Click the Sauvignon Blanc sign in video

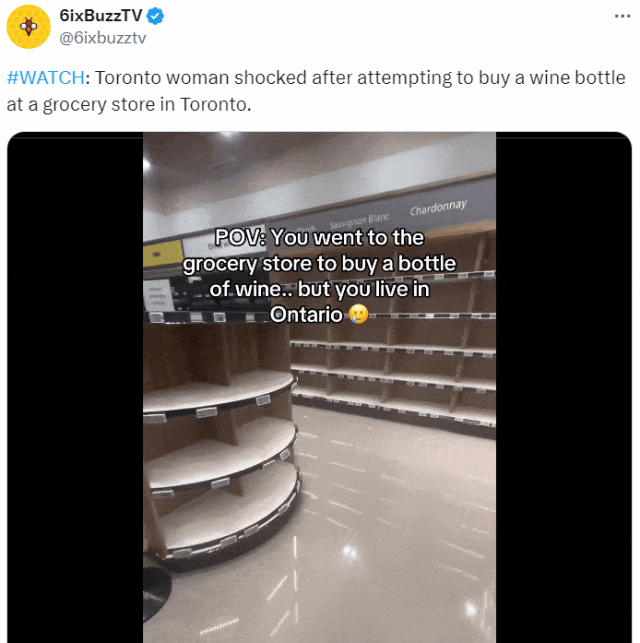[x=359, y=221]
